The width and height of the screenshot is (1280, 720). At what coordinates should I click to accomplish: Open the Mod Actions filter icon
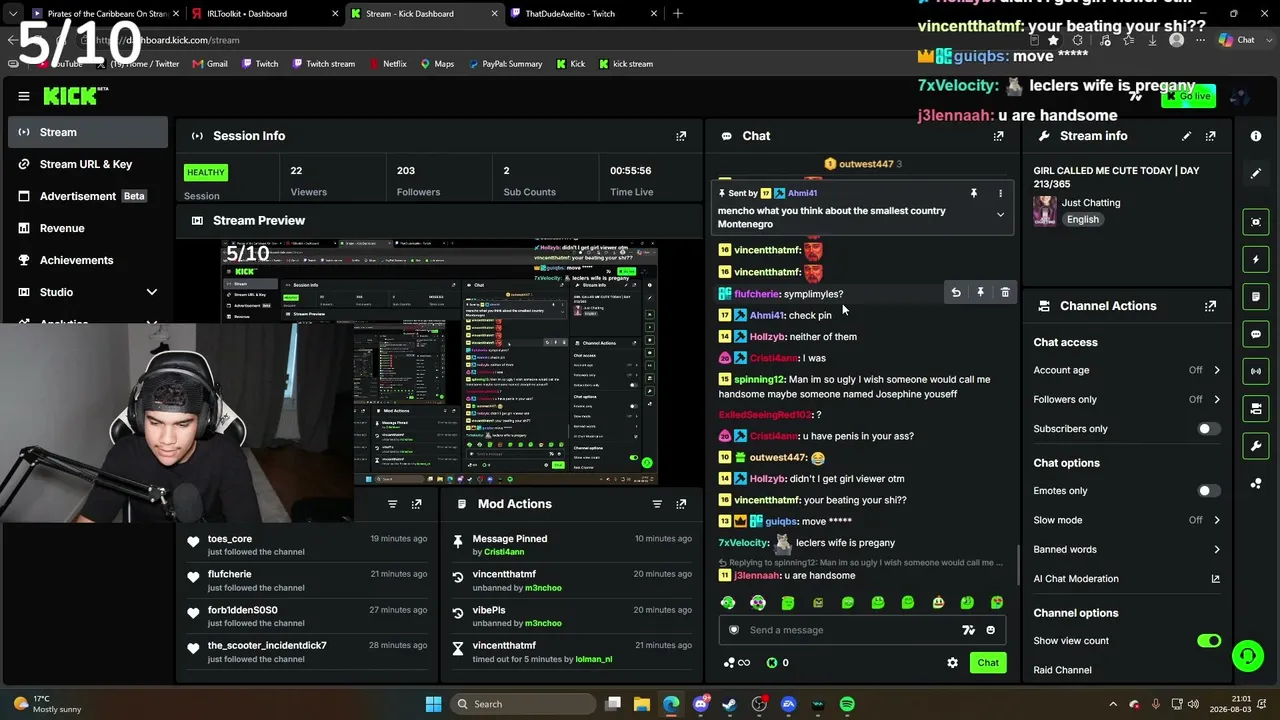click(x=657, y=504)
